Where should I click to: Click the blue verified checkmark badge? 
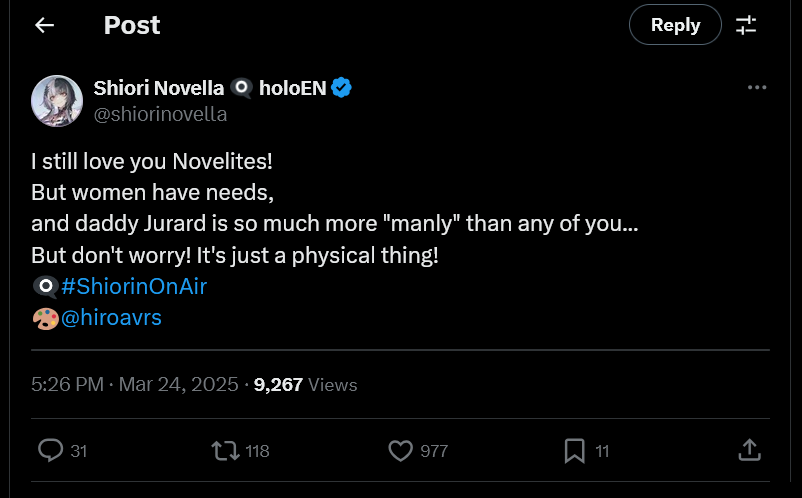[x=341, y=88]
